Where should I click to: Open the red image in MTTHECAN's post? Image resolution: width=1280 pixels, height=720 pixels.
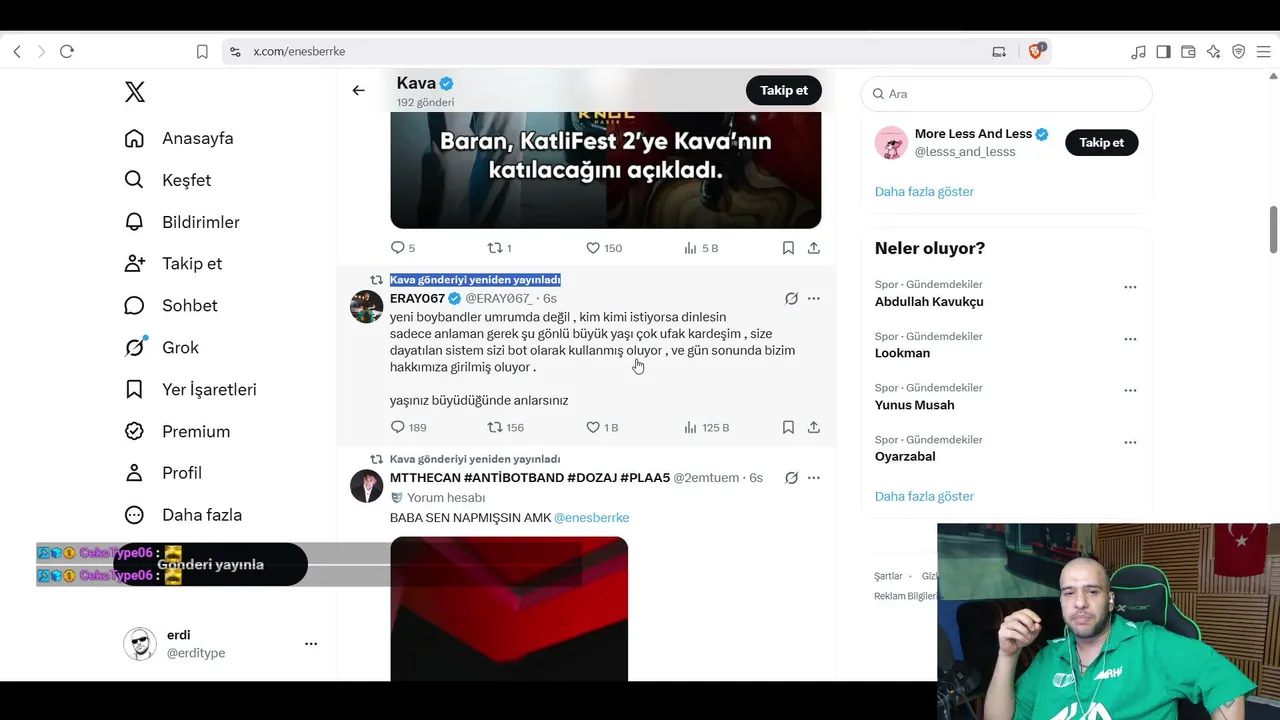click(509, 609)
